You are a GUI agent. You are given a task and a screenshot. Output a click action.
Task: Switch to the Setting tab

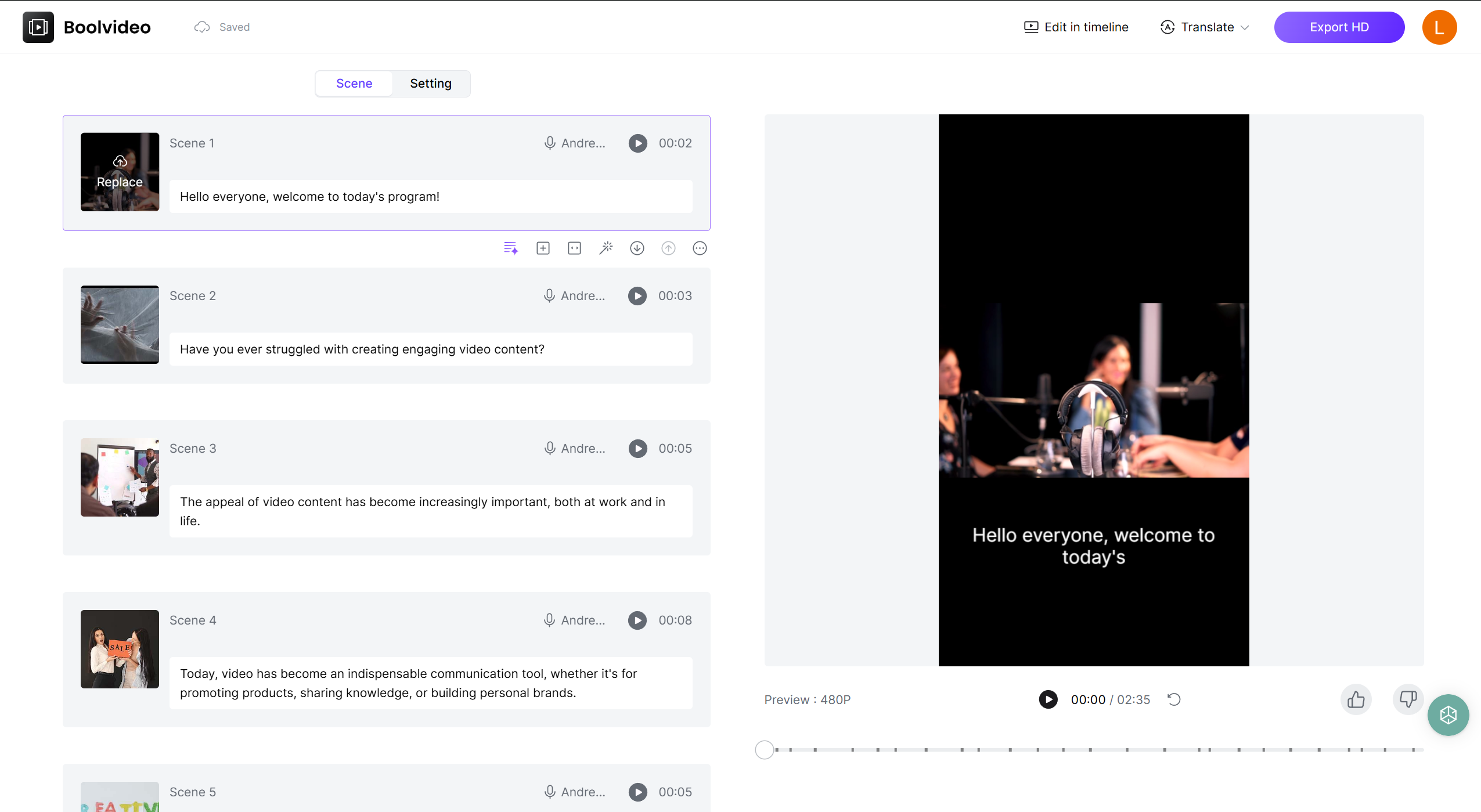click(431, 84)
